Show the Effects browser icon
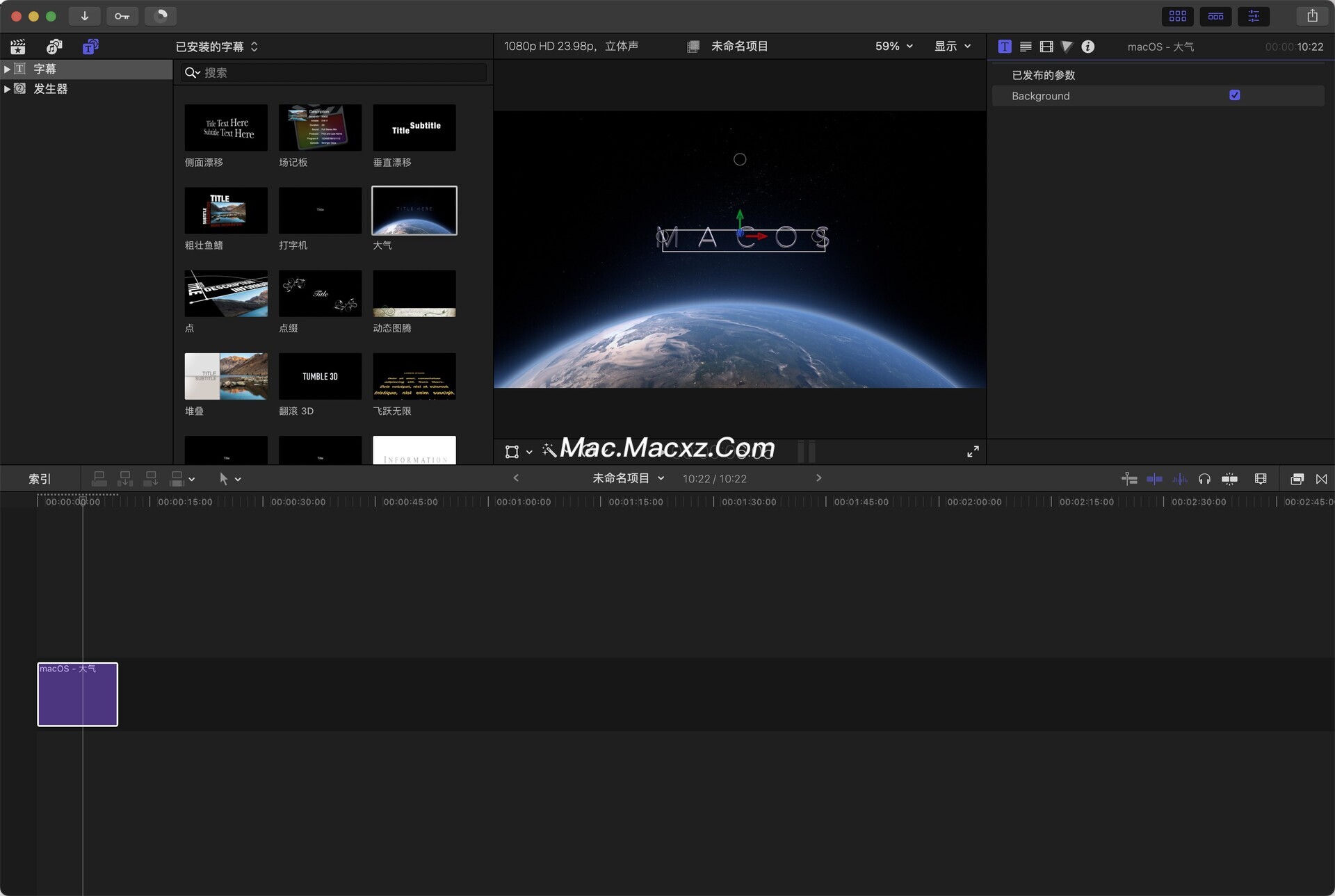The width and height of the screenshot is (1335, 896). (1297, 479)
